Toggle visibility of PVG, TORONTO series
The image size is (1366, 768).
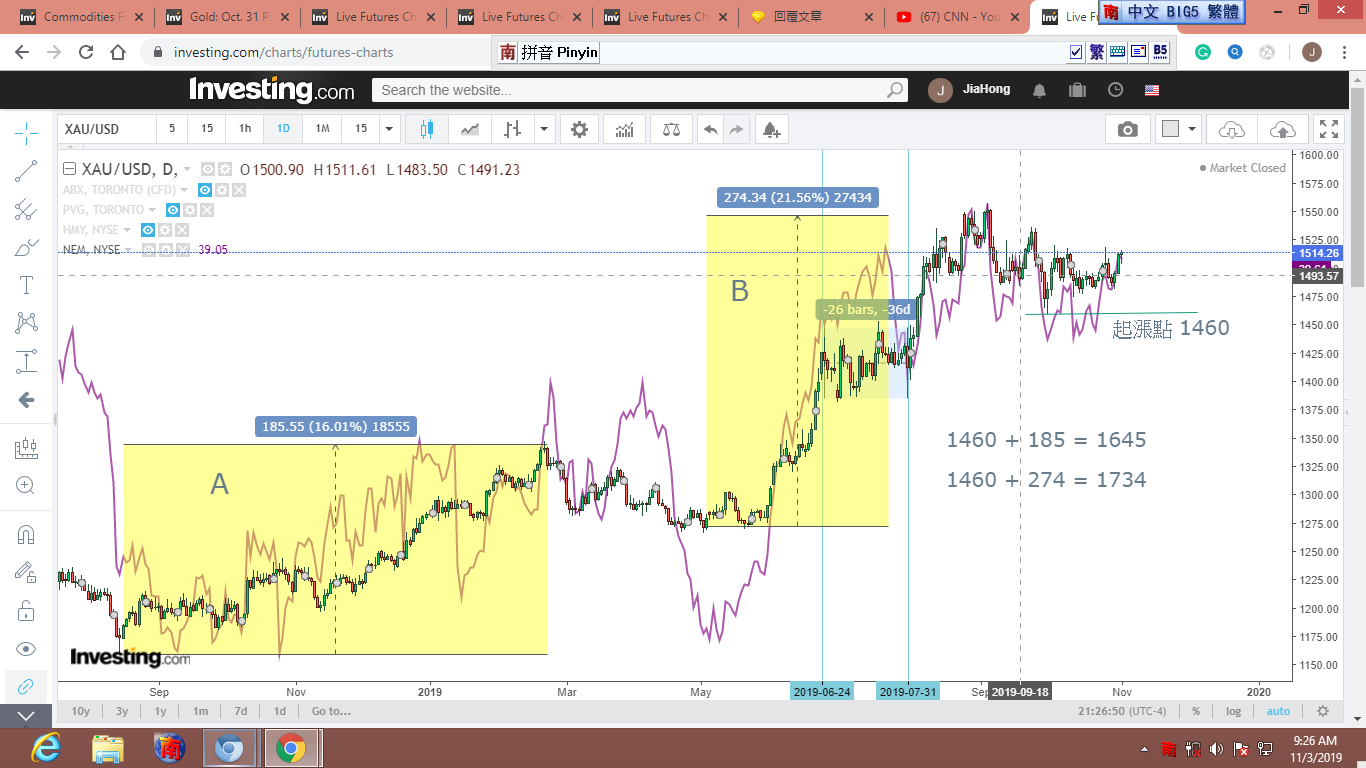pos(173,210)
